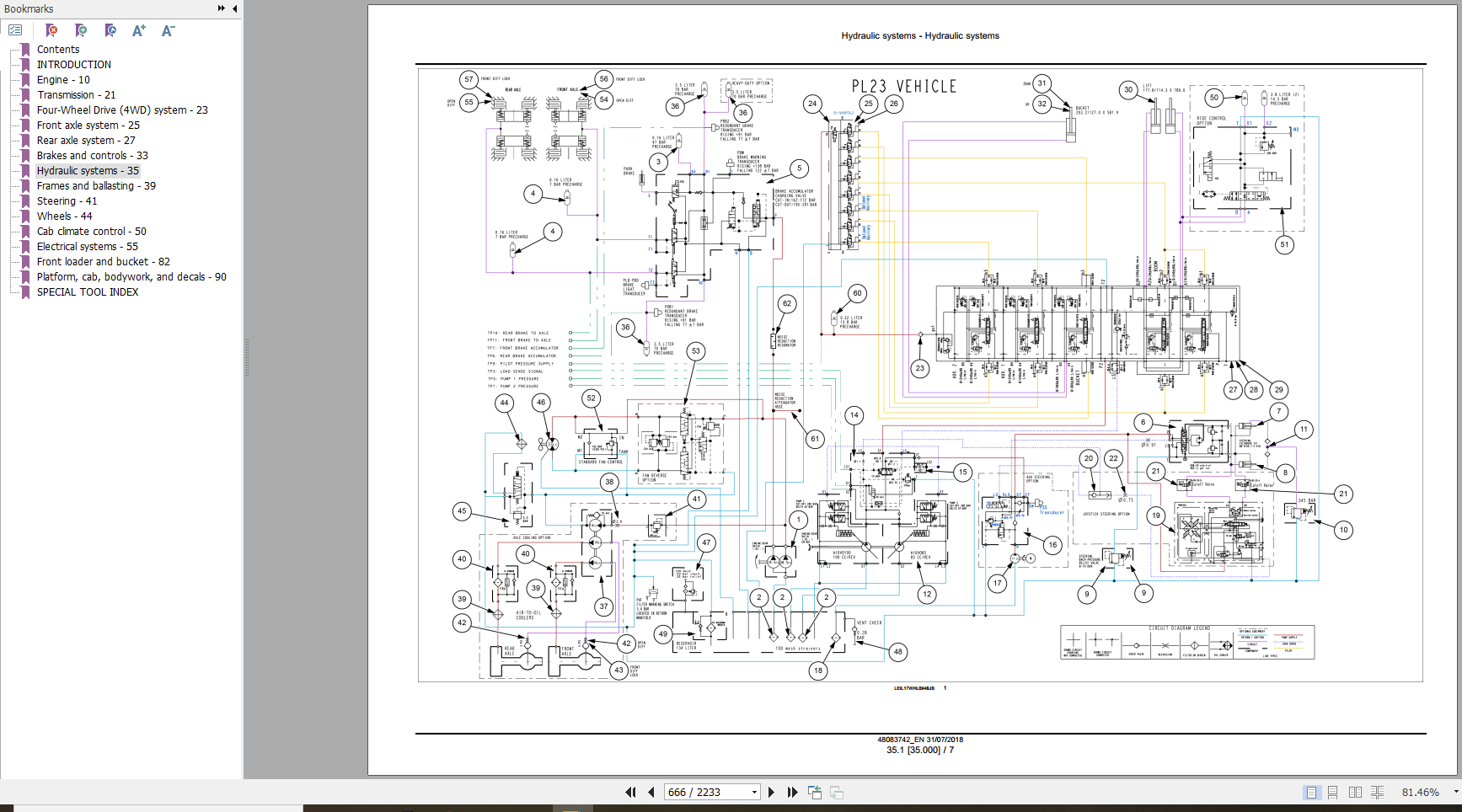Switch to continuous scrolling page mode
Image resolution: width=1462 pixels, height=812 pixels.
pos(1333,792)
